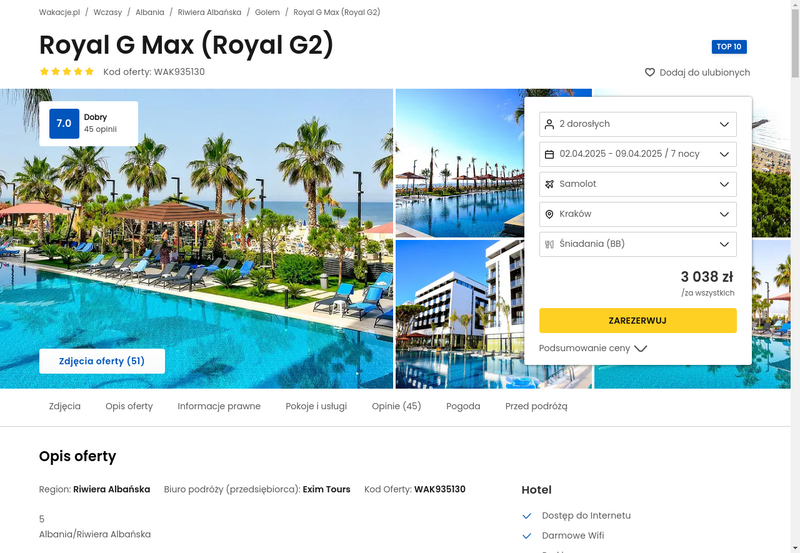The image size is (800, 553).
Task: Follow the Riwiera Albańska breadcrumb link
Action: point(209,12)
